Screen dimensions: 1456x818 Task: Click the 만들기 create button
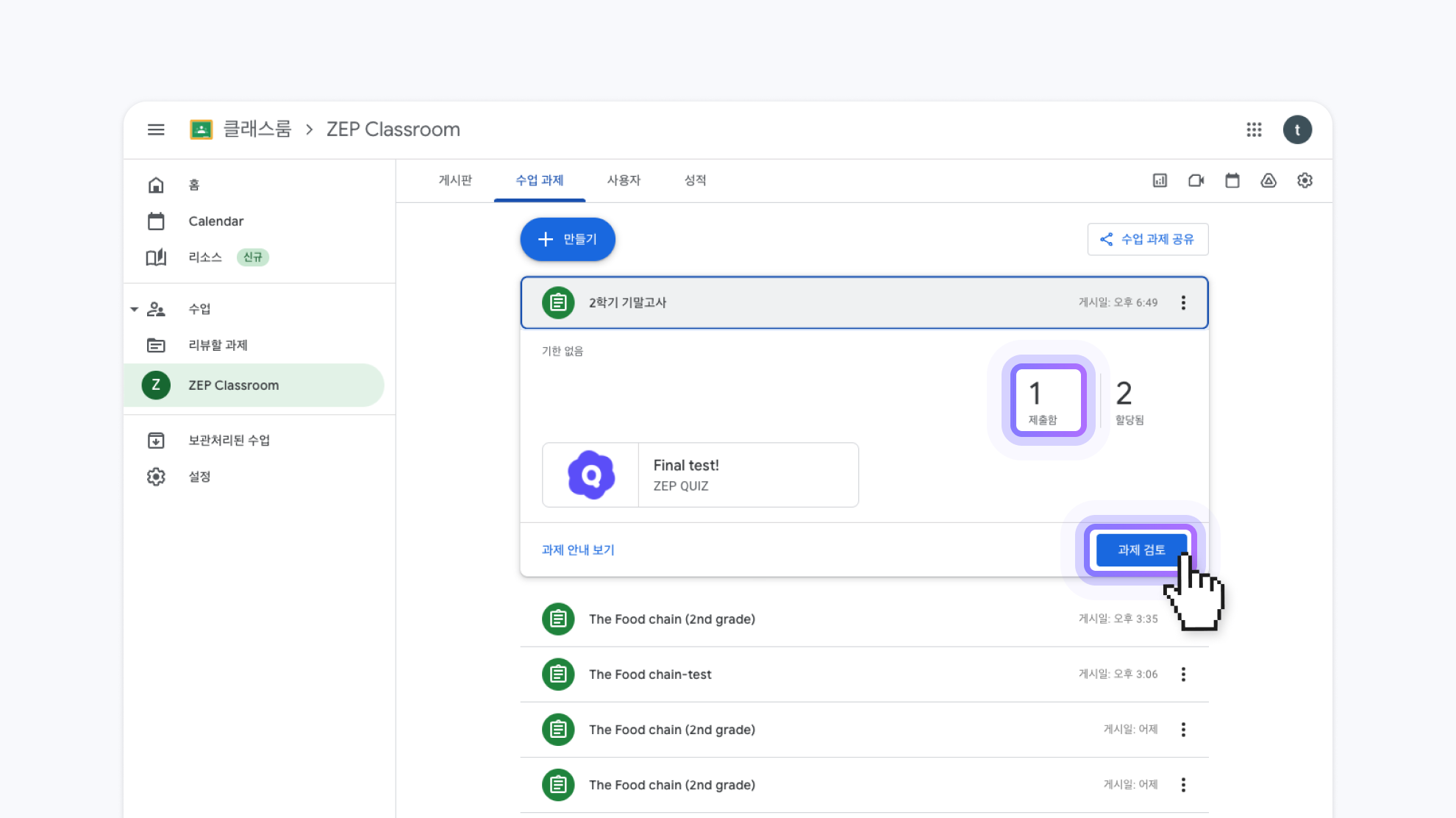click(x=568, y=239)
